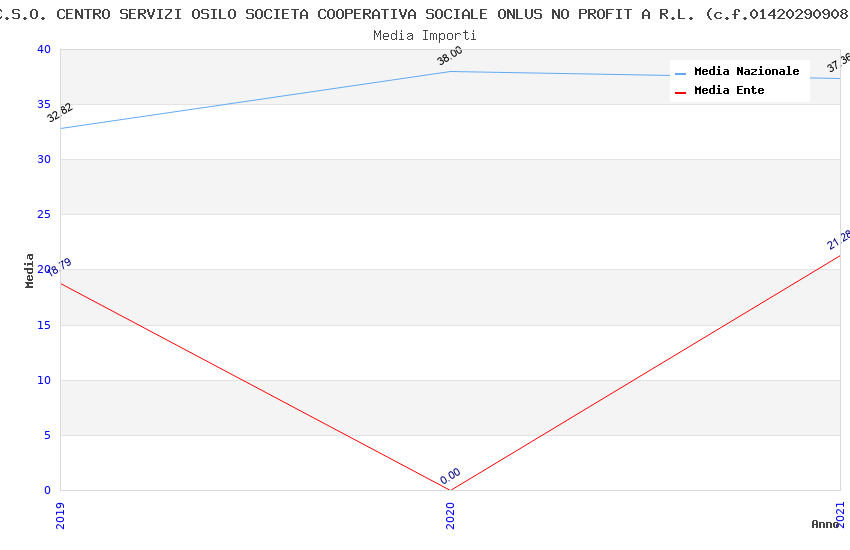The image size is (850, 550).
Task: Click the 10 y-axis tick label
Action: tap(43, 380)
